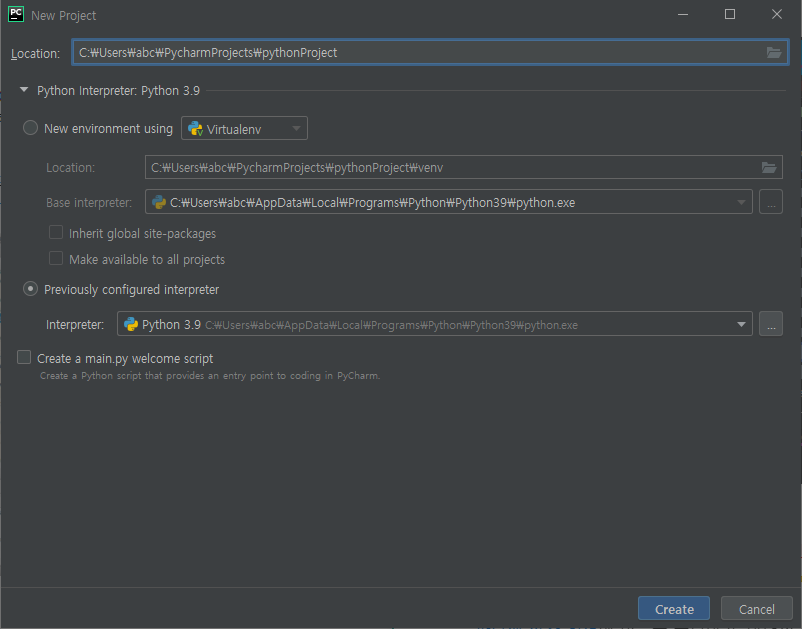
Task: Click the Create button
Action: pyautogui.click(x=674, y=609)
